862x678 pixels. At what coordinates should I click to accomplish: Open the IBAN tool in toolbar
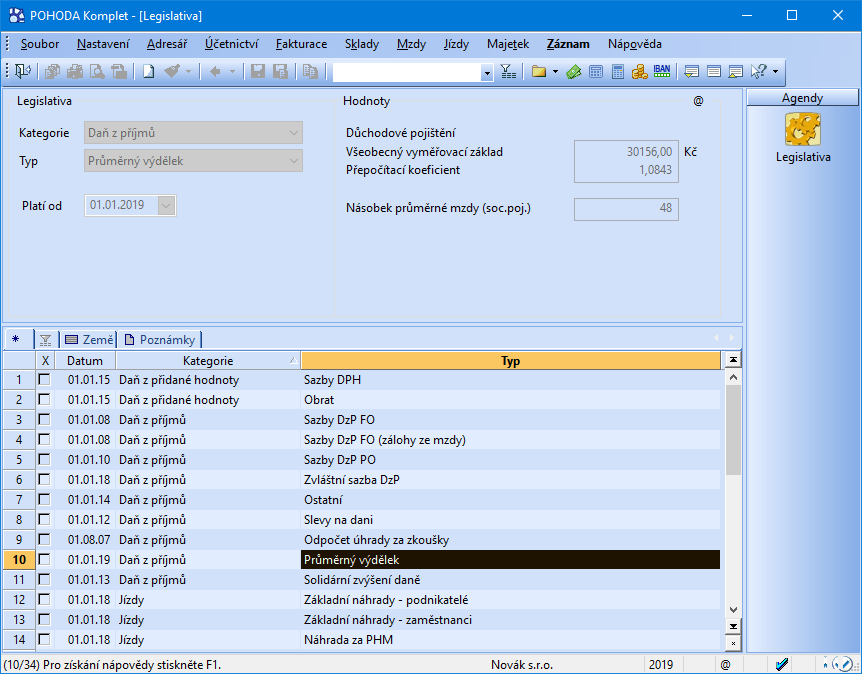(662, 71)
